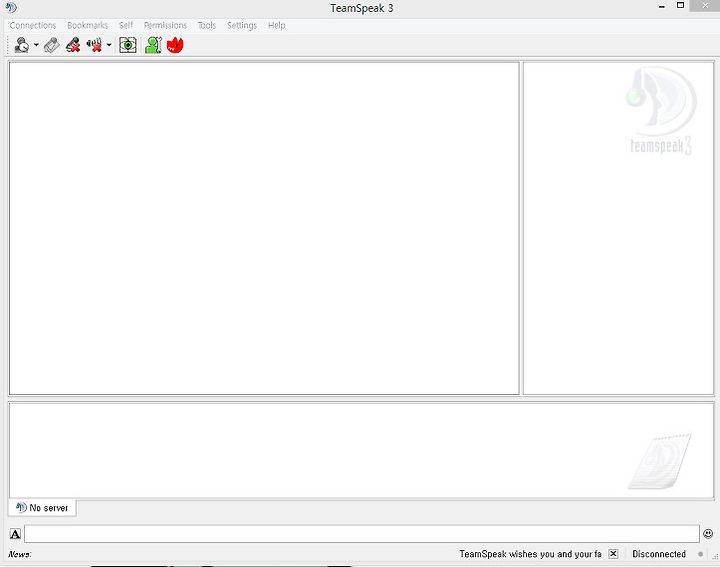This screenshot has height=567, width=720.
Task: Click the gray connection status indicator dot
Action: (x=700, y=554)
